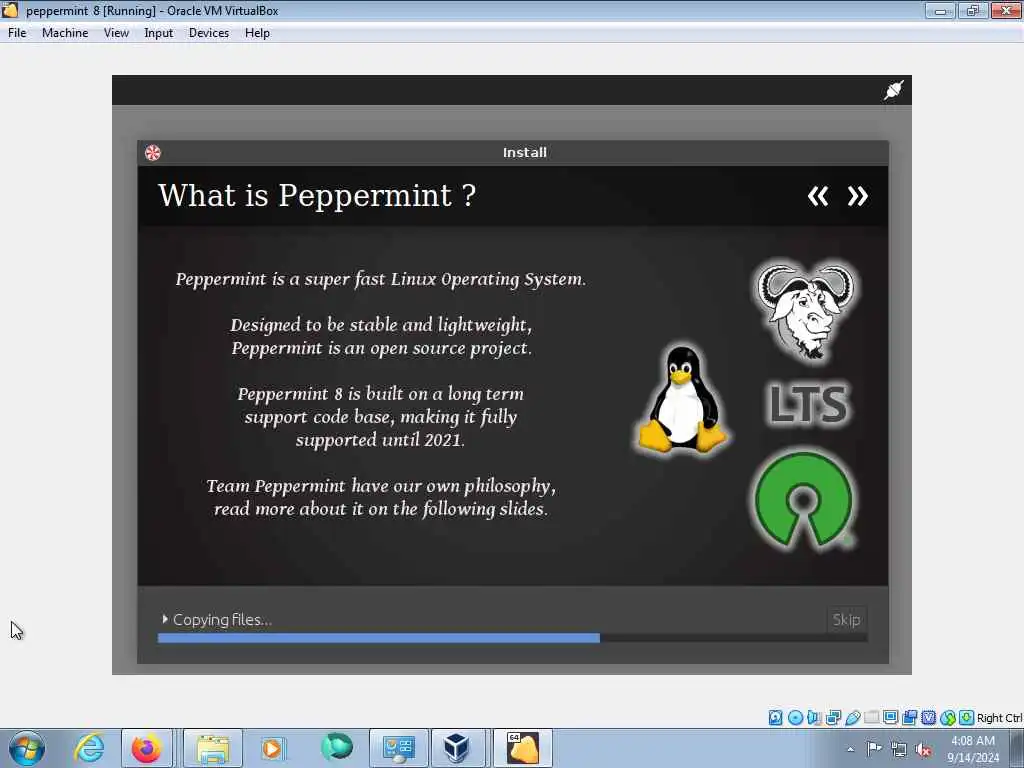
Task: Click the mouse integration status icon
Action: tap(948, 718)
